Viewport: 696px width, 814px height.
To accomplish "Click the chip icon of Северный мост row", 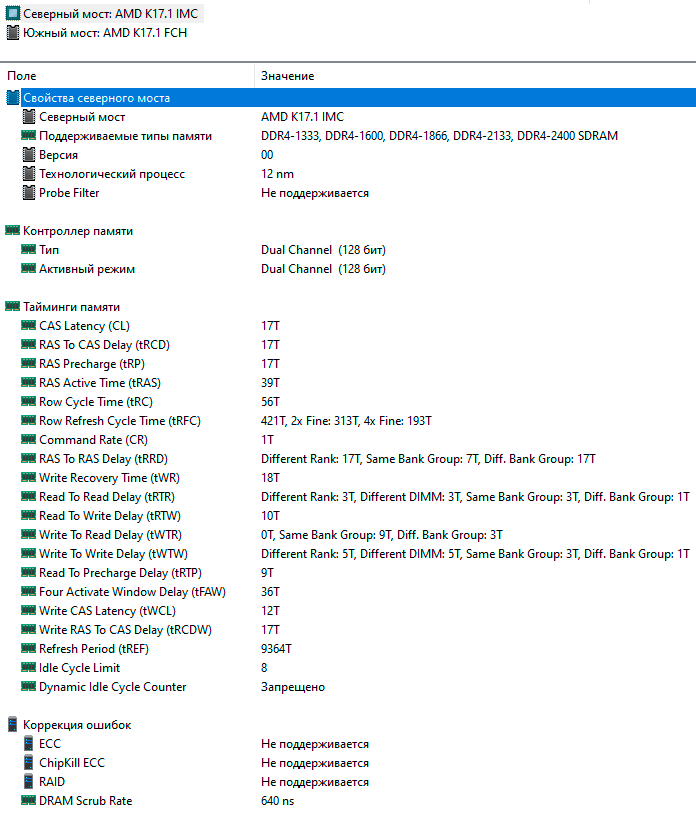I will pyautogui.click(x=29, y=117).
